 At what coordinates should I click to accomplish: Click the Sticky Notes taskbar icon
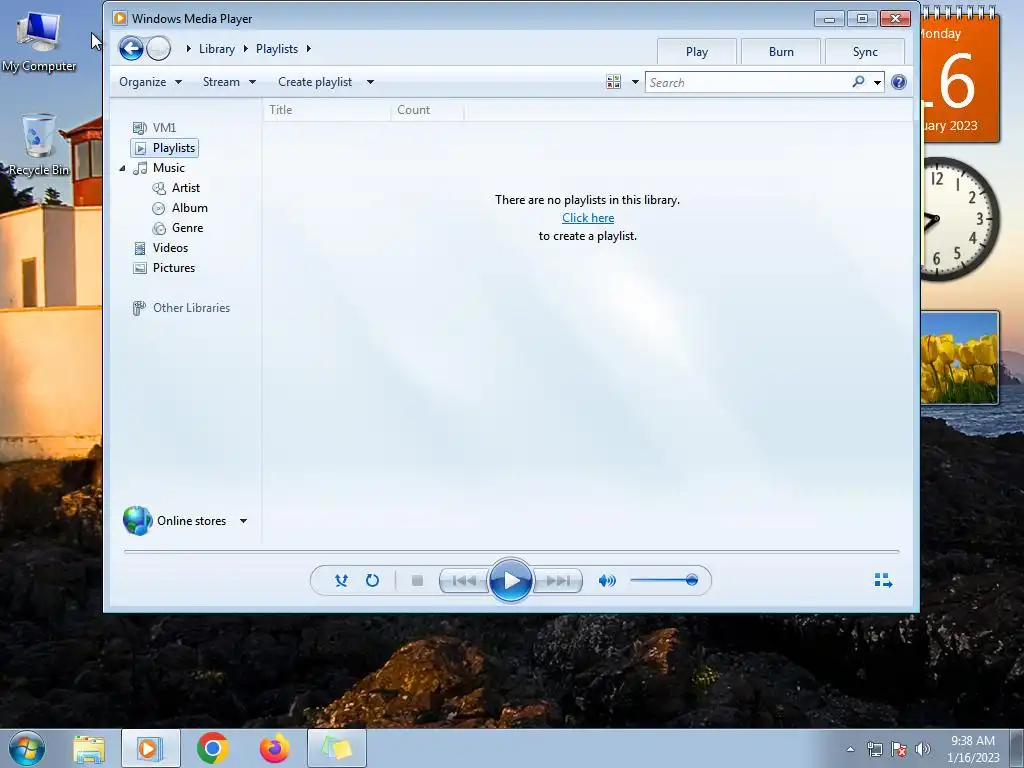point(336,748)
